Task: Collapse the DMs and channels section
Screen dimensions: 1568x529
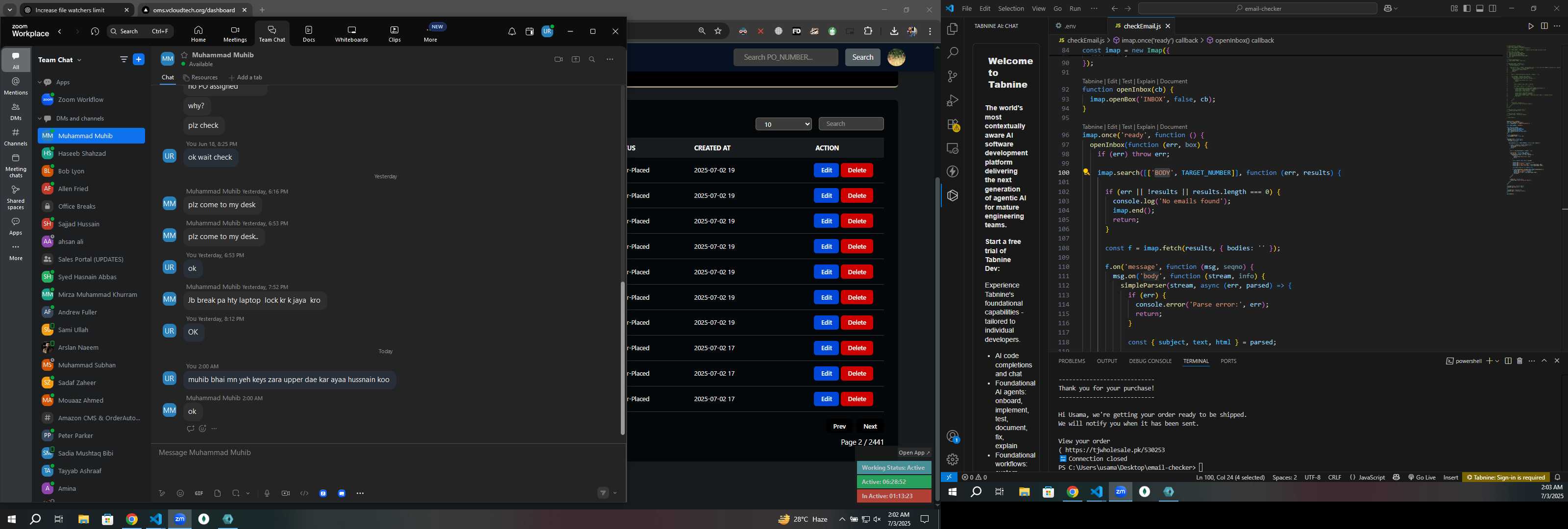Action: (x=40, y=119)
